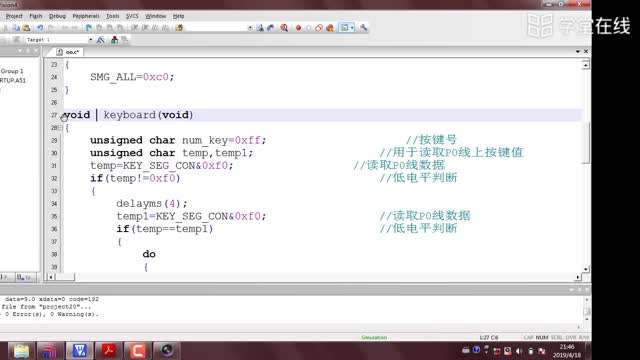The height and width of the screenshot is (360, 640).
Task: Open Adobe Reader from the taskbar
Action: pos(109,351)
